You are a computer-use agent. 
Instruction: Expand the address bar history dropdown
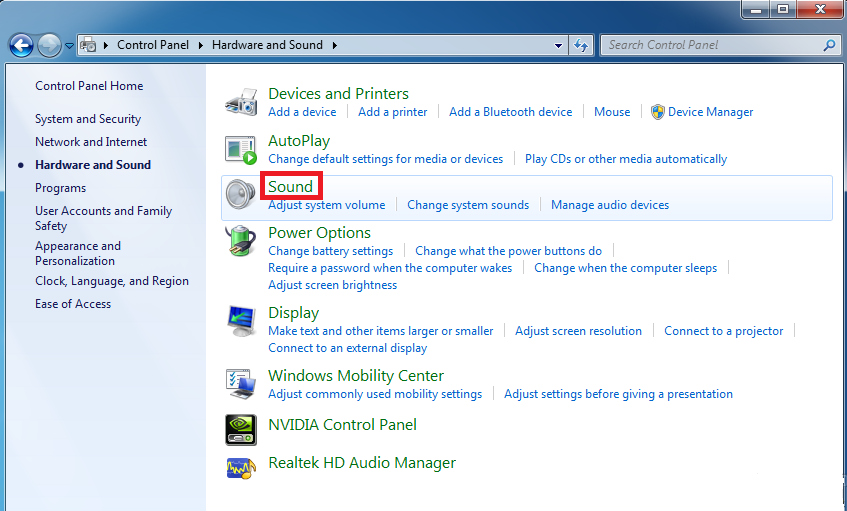point(559,45)
